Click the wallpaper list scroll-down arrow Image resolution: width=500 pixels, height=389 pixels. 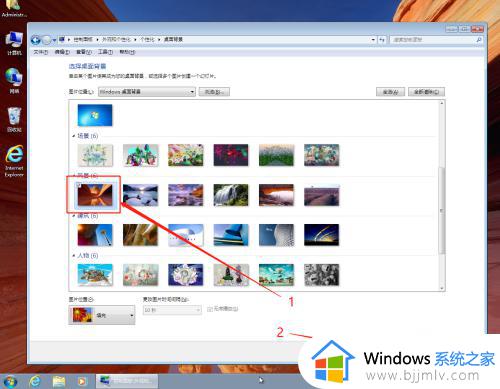point(442,288)
